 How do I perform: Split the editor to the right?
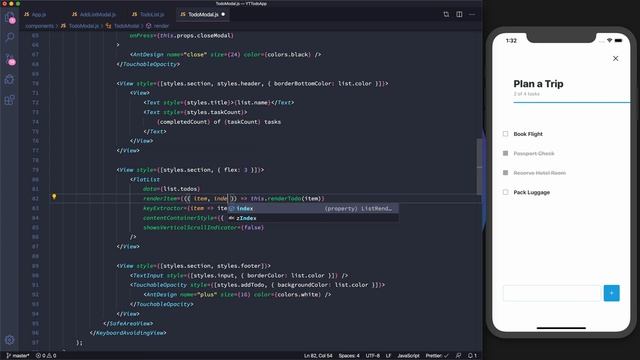click(459, 14)
